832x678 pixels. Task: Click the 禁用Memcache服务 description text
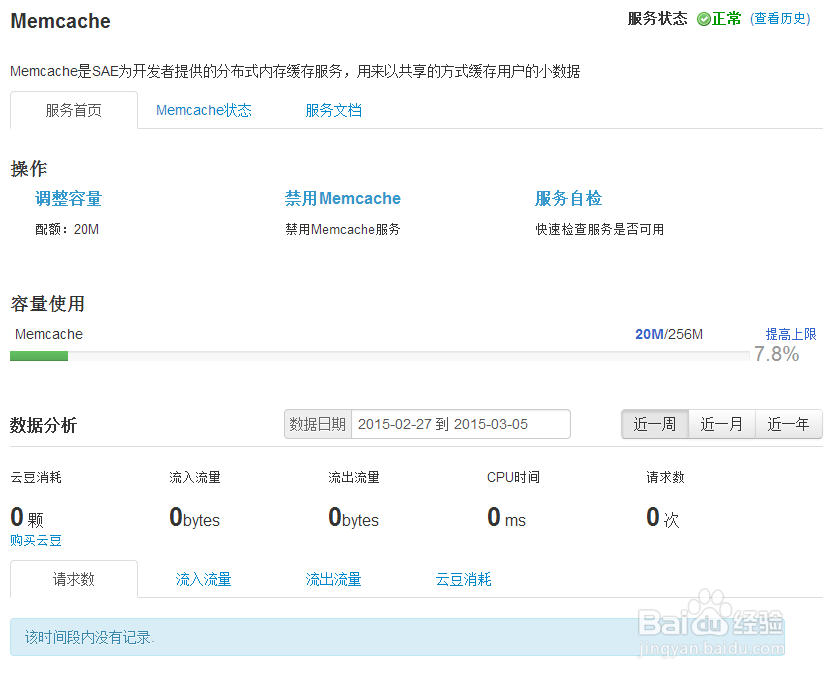(x=343, y=229)
